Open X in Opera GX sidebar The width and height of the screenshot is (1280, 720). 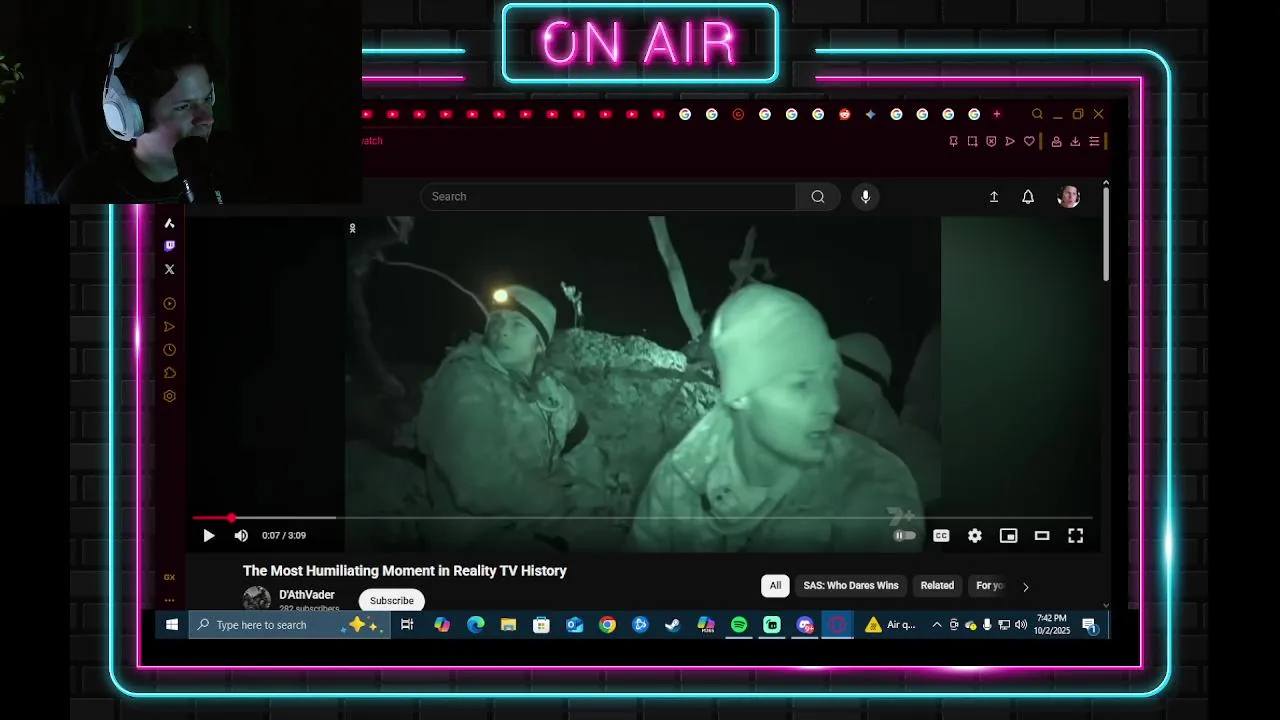point(169,269)
